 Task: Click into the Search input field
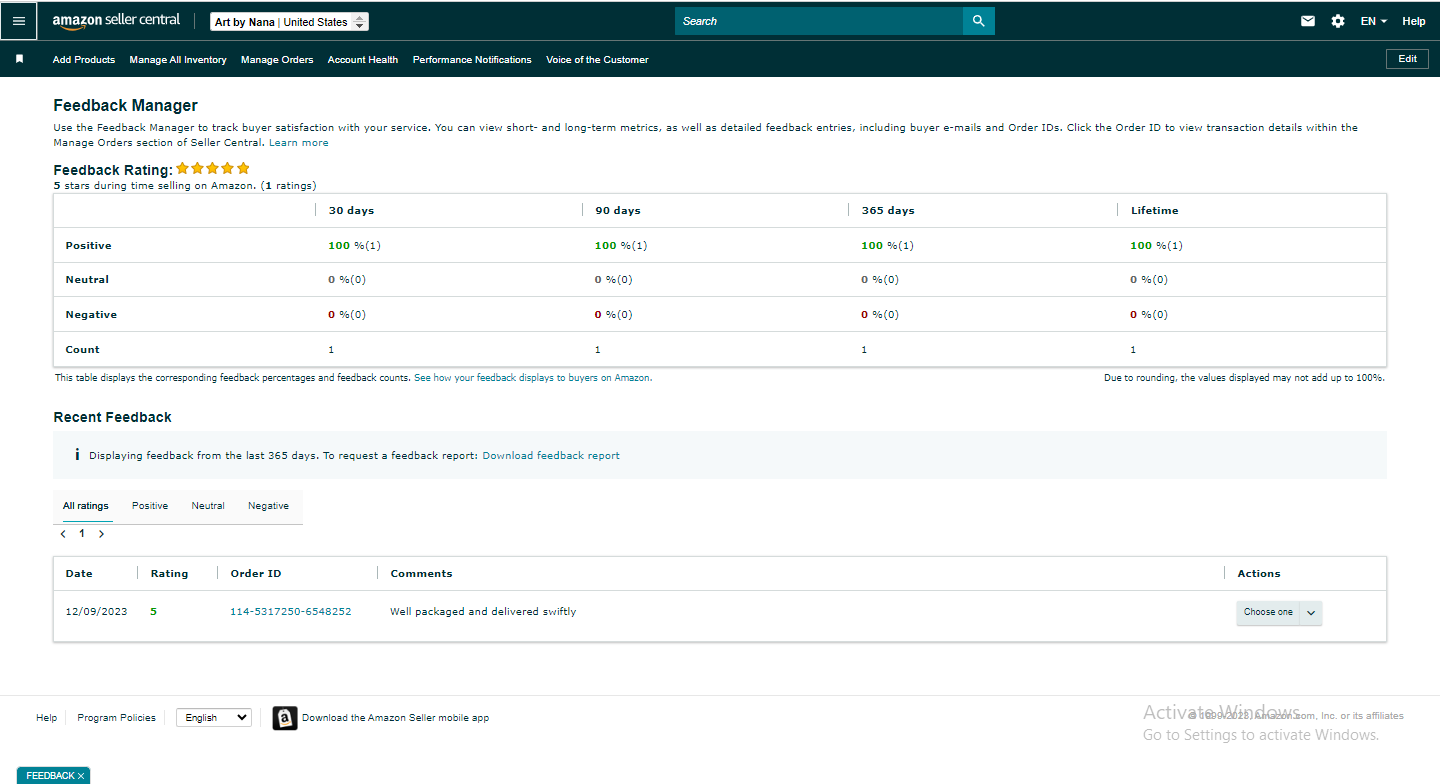(819, 21)
